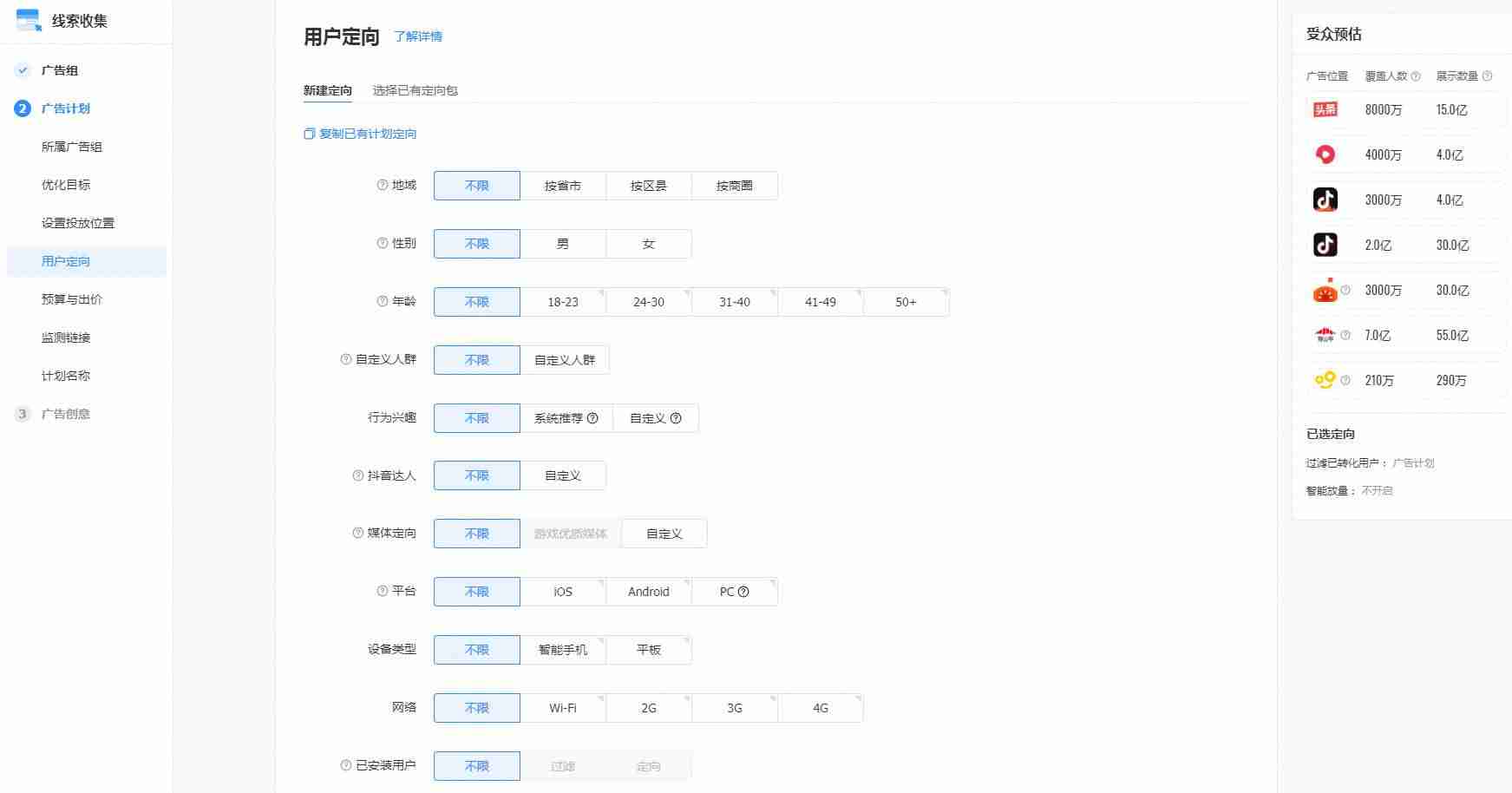Click the Douyin icon in the 2.0亿 row
Viewport: 1512px width, 793px height.
1325,245
